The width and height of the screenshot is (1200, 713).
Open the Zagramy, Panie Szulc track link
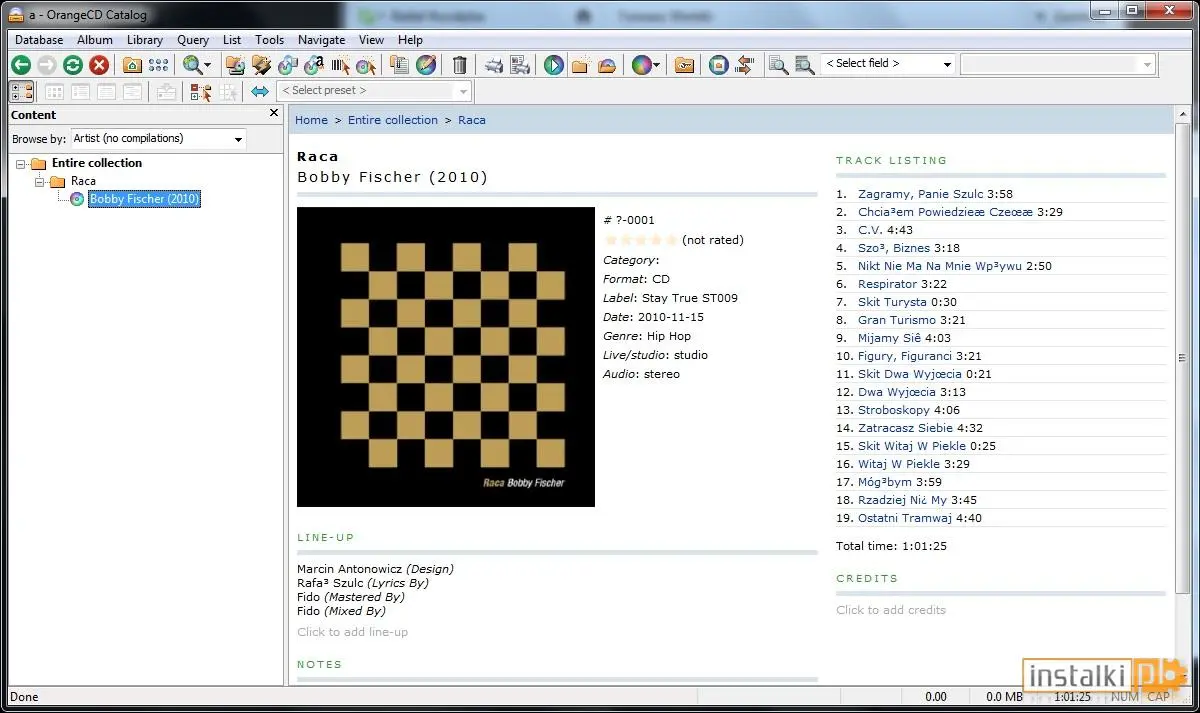921,194
